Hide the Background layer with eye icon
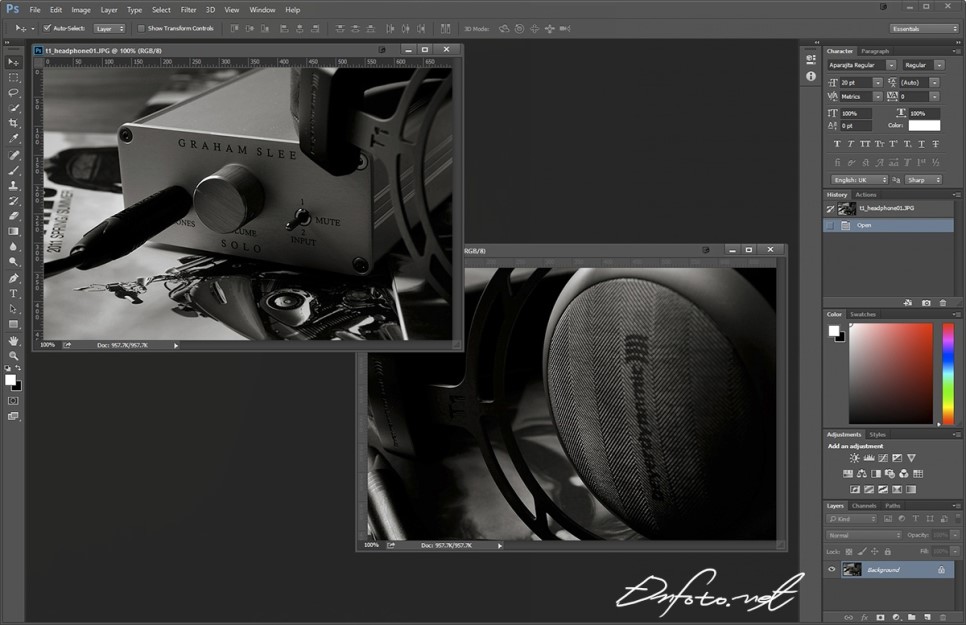The height and width of the screenshot is (625, 966). pyautogui.click(x=832, y=570)
